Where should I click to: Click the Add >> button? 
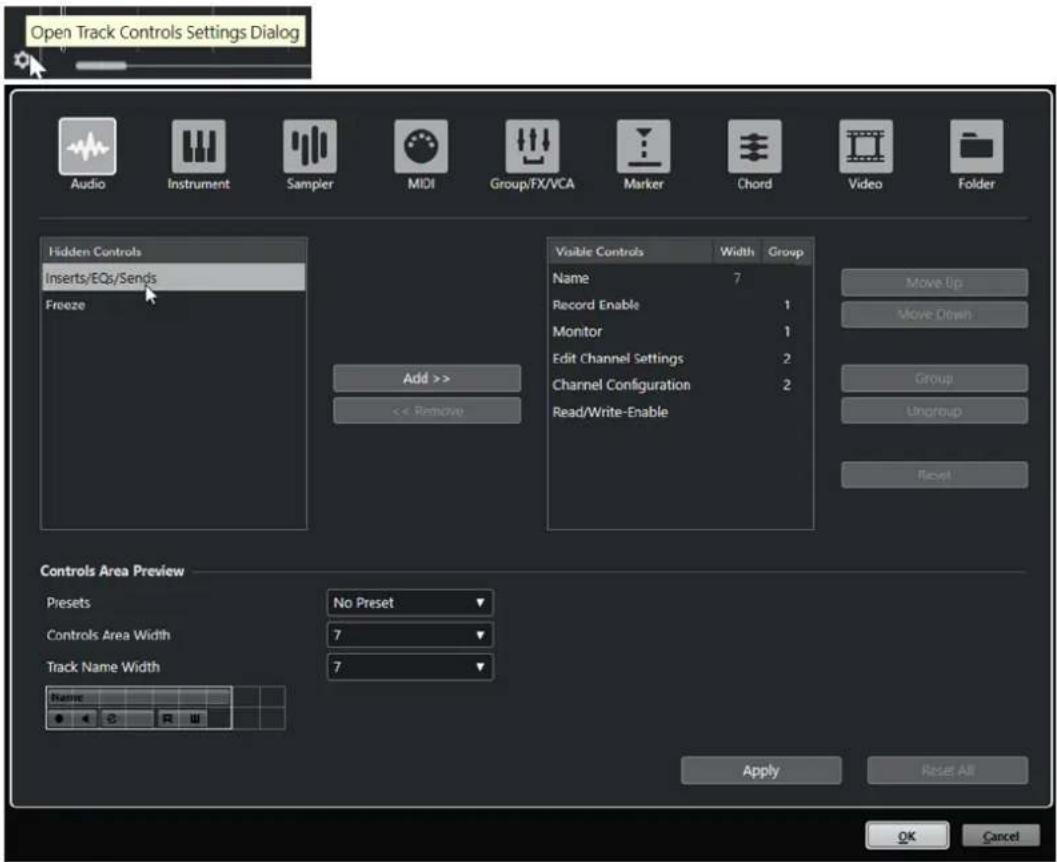pos(427,378)
